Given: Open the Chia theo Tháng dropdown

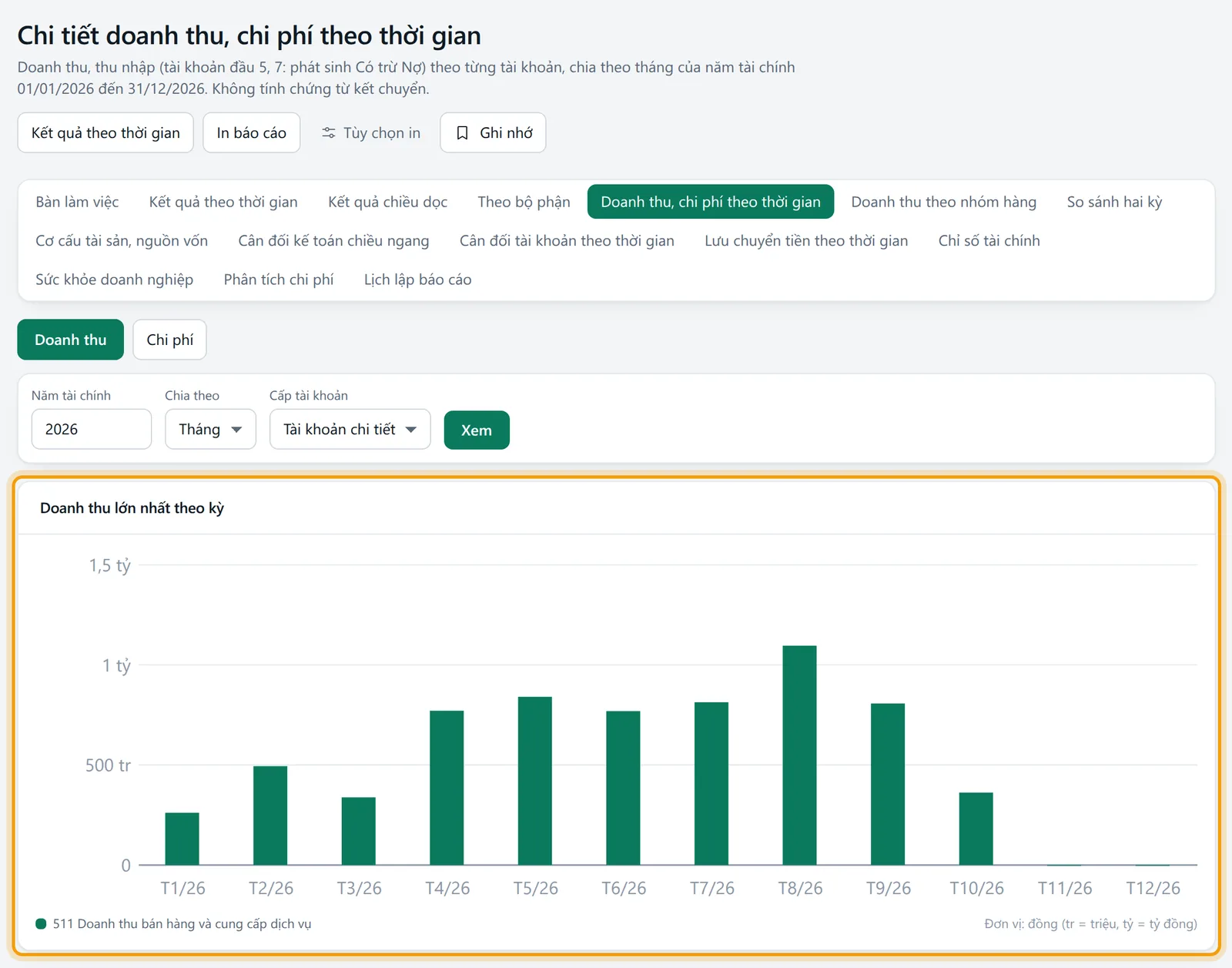Looking at the screenshot, I should [210, 429].
